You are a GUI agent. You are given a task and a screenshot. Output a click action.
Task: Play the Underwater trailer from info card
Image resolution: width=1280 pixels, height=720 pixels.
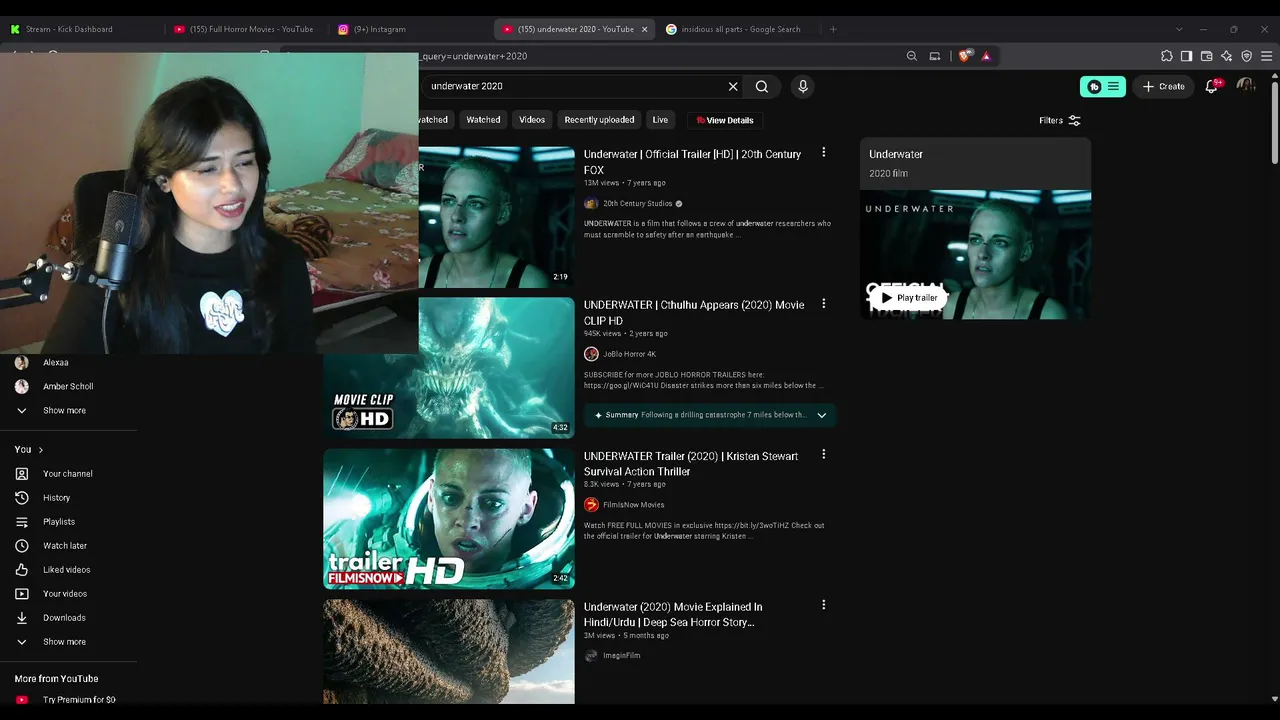(x=909, y=298)
